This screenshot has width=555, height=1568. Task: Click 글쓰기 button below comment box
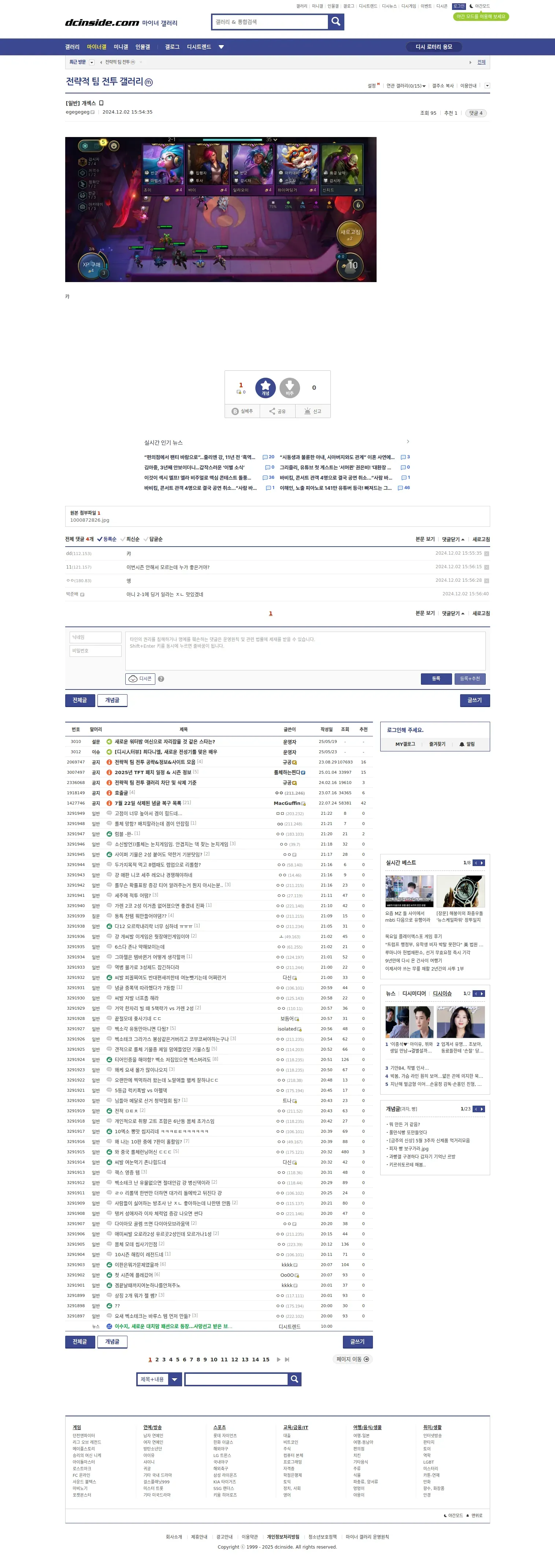click(x=475, y=700)
